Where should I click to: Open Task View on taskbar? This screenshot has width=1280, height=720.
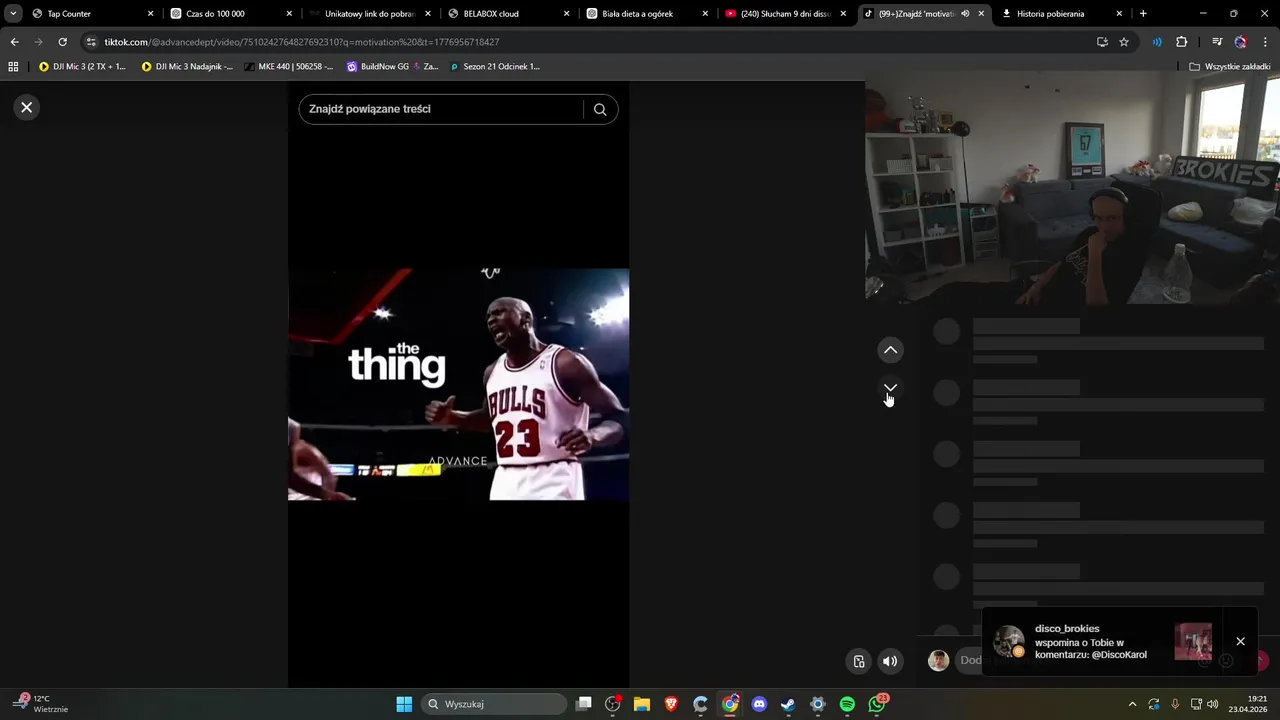(x=584, y=704)
